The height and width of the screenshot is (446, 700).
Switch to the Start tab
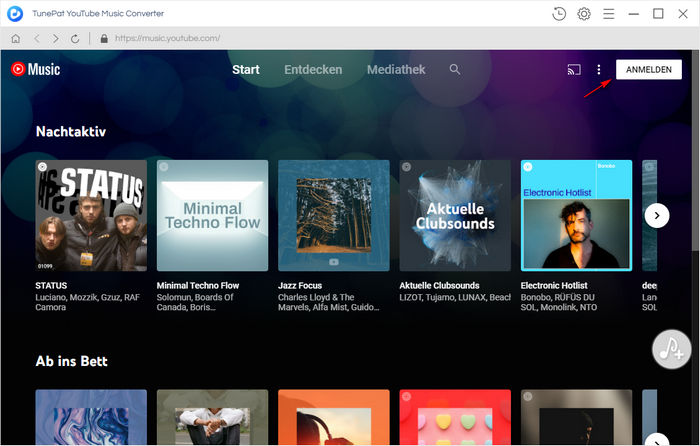pos(246,70)
